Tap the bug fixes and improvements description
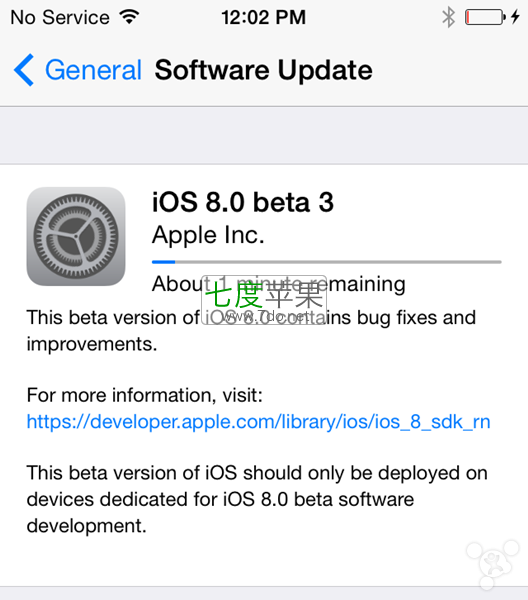This screenshot has width=528, height=600. [x=251, y=331]
